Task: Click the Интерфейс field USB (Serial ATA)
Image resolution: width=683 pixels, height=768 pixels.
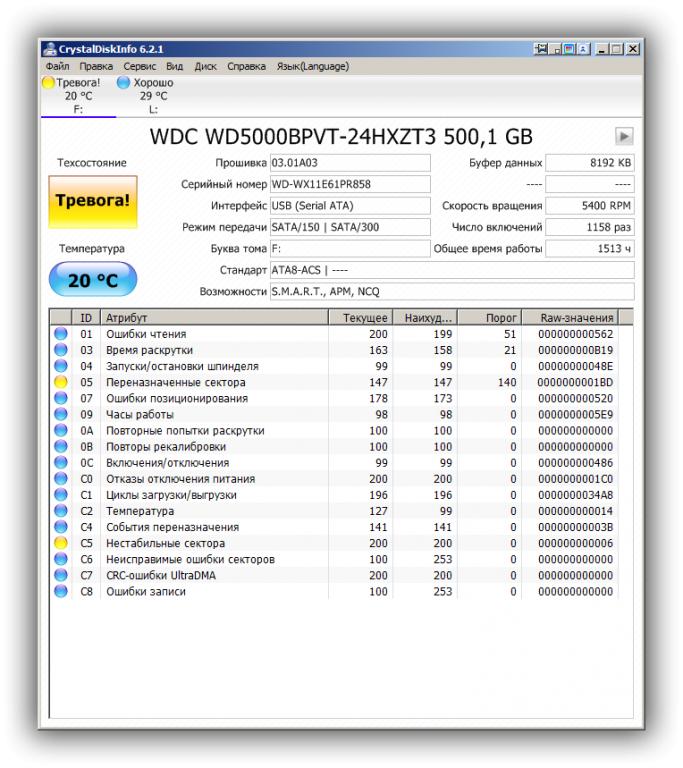Action: pyautogui.click(x=350, y=206)
